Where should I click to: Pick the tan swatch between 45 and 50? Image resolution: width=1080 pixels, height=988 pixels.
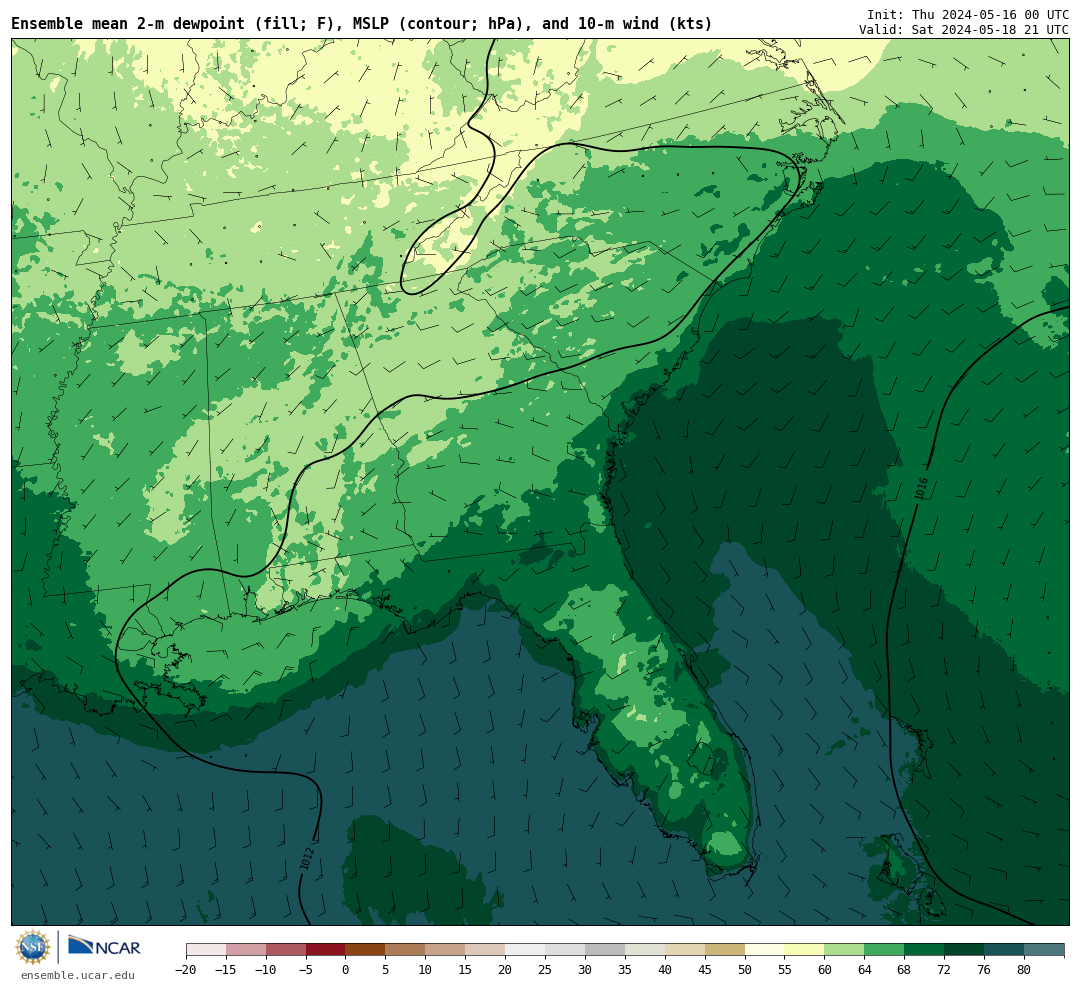coord(725,950)
